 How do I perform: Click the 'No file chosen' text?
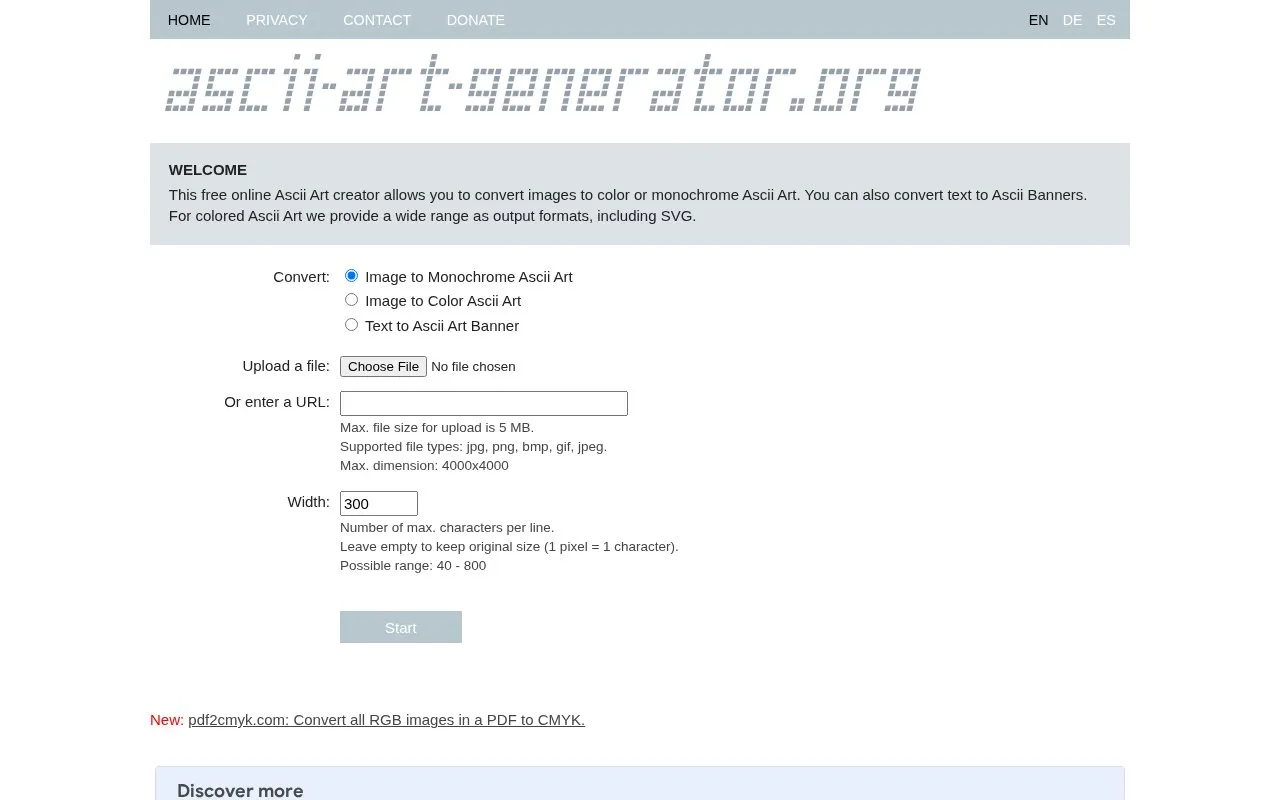[x=474, y=367]
